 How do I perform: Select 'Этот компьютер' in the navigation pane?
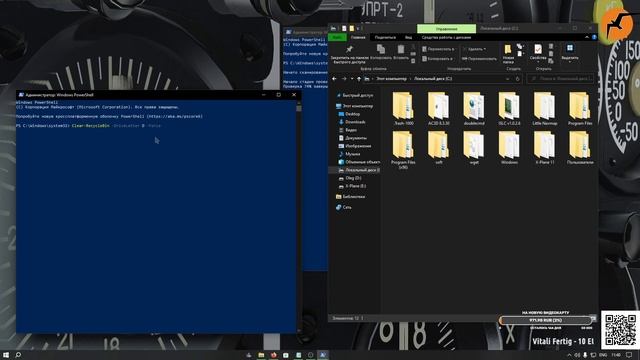355,106
